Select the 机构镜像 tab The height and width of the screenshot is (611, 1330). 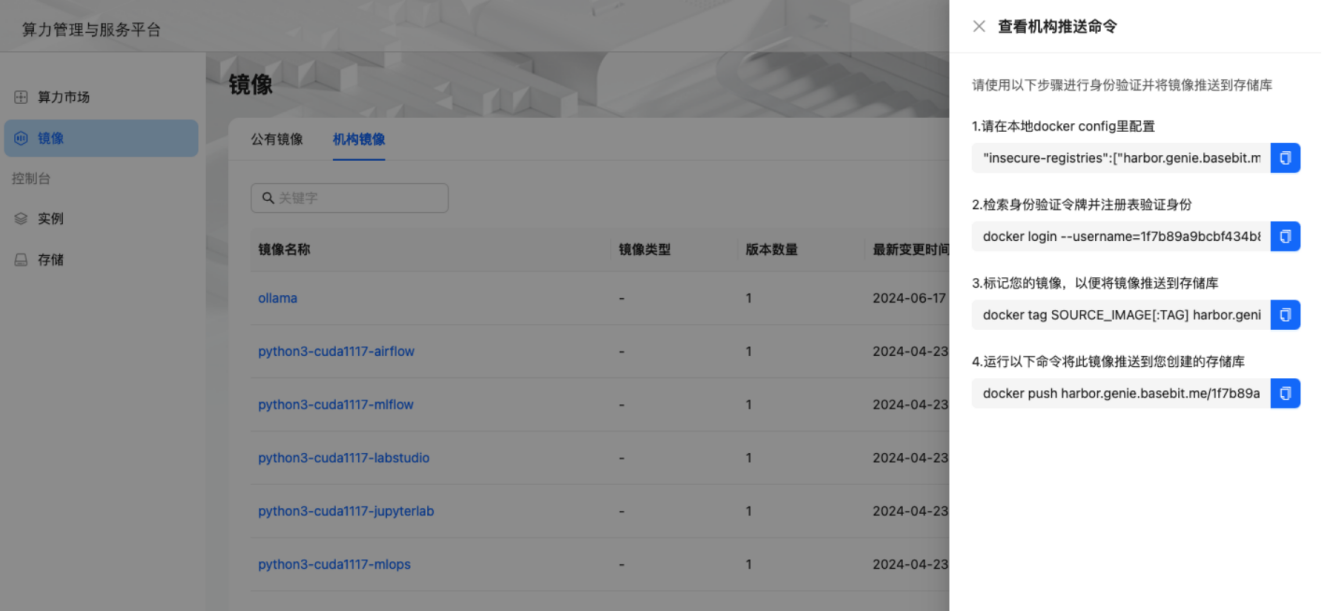point(359,139)
